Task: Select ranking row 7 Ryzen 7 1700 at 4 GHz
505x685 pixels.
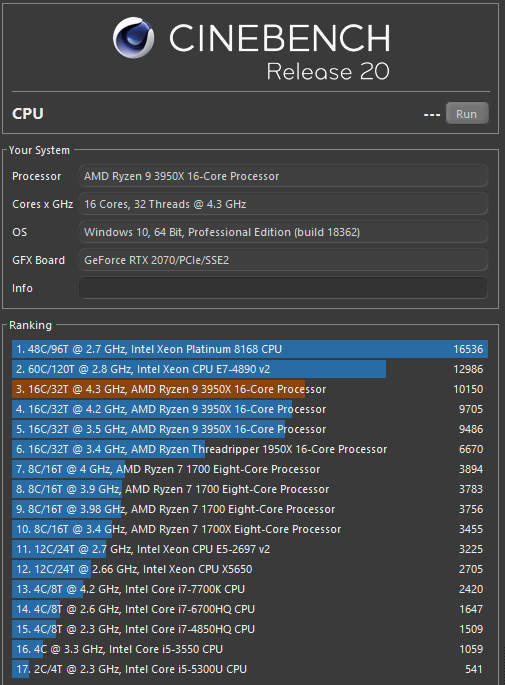Action: click(x=250, y=469)
